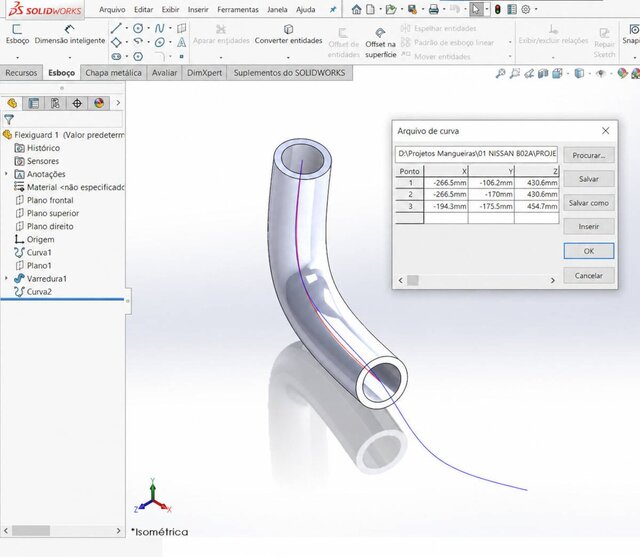The height and width of the screenshot is (557, 640).
Task: Open the Inserir menu
Action: [198, 9]
